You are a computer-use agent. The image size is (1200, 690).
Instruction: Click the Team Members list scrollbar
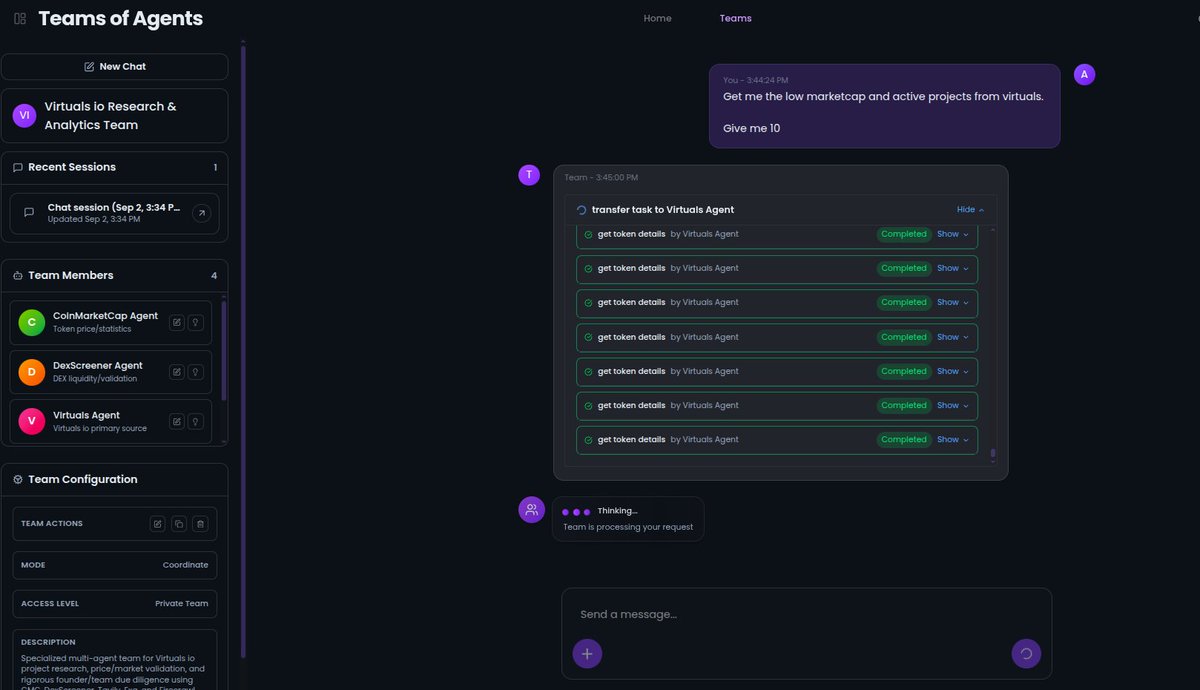pos(223,350)
